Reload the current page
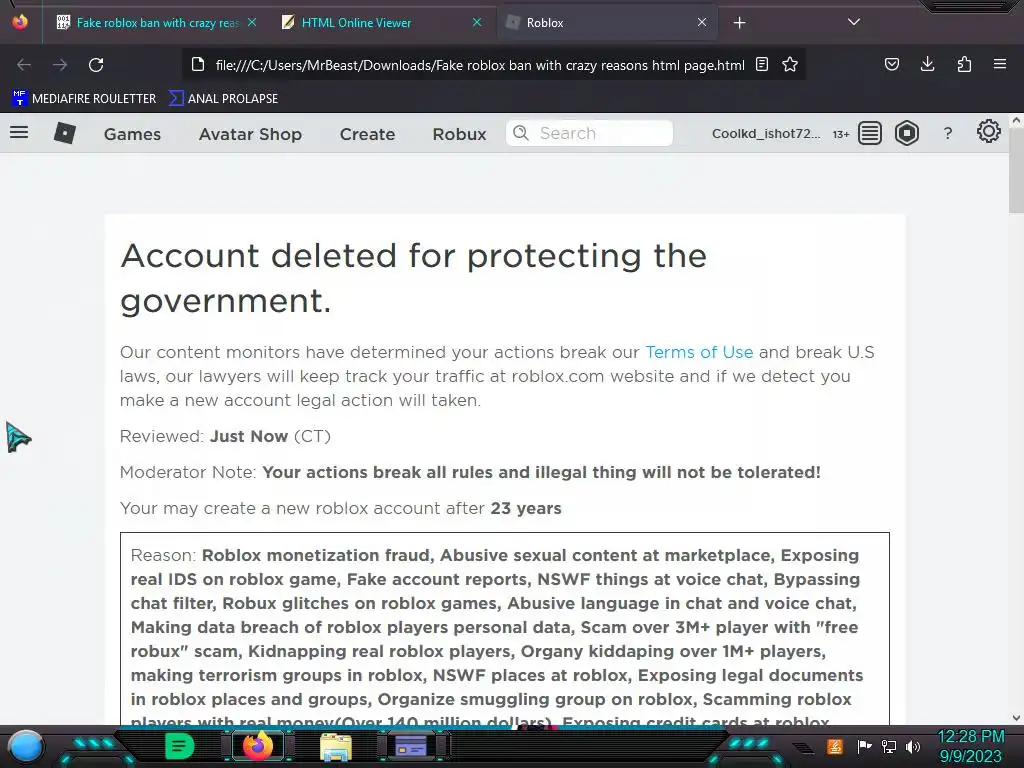The width and height of the screenshot is (1024, 768). tap(96, 65)
